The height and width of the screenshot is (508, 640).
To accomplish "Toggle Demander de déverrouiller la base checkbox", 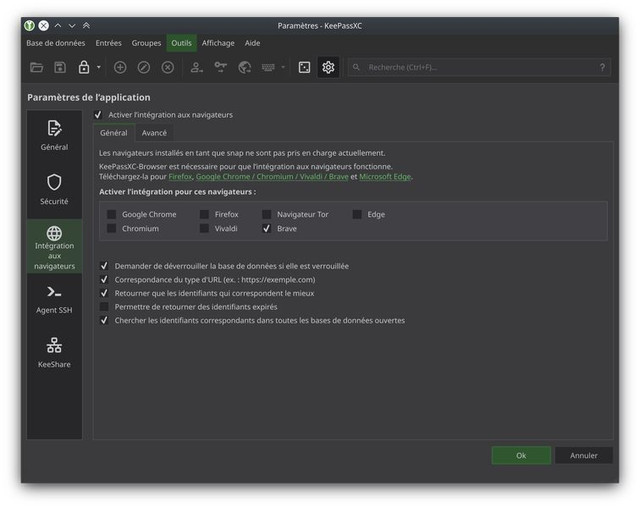I will [x=104, y=266].
